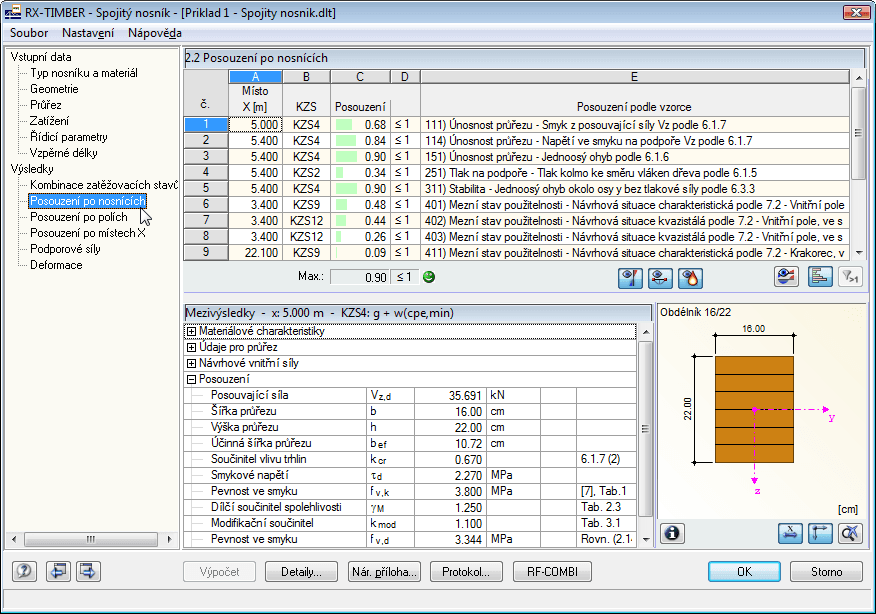The width and height of the screenshot is (876, 614).
Task: Open Zatížení tree item
Action: (x=49, y=121)
